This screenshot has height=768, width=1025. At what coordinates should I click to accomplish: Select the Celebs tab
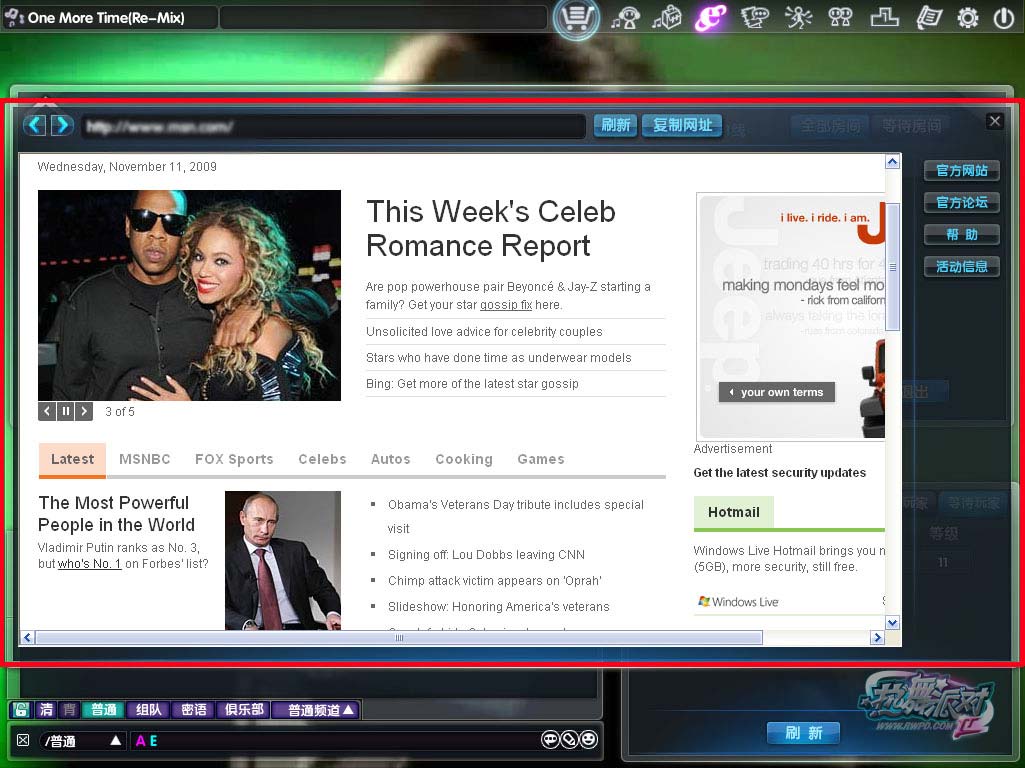(322, 459)
